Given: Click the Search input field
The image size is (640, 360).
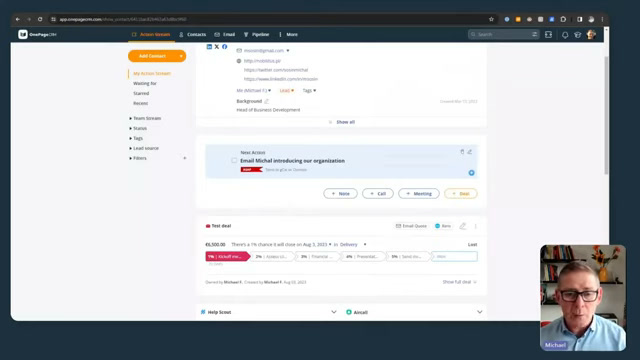Looking at the screenshot, I should click(x=503, y=35).
